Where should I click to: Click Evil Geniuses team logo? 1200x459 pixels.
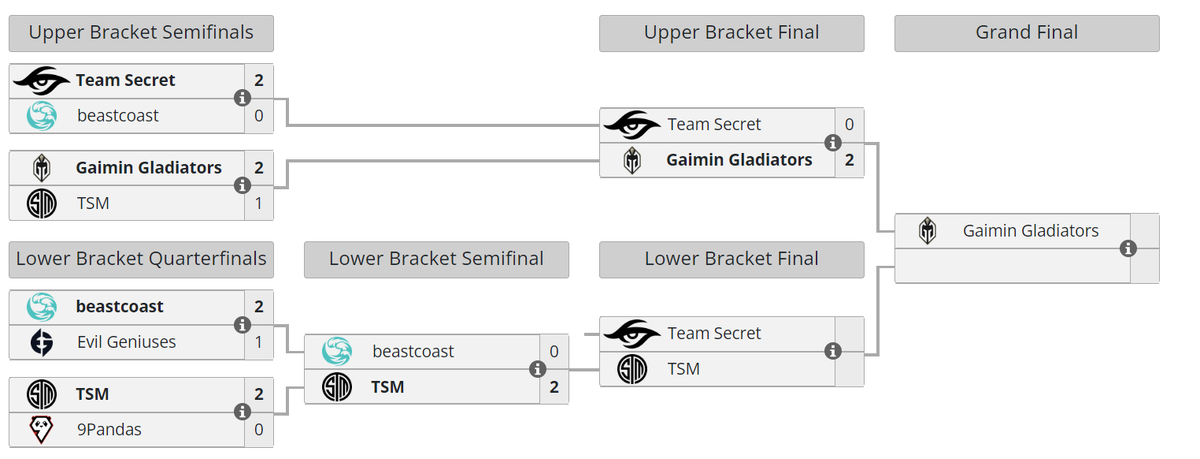click(x=42, y=342)
